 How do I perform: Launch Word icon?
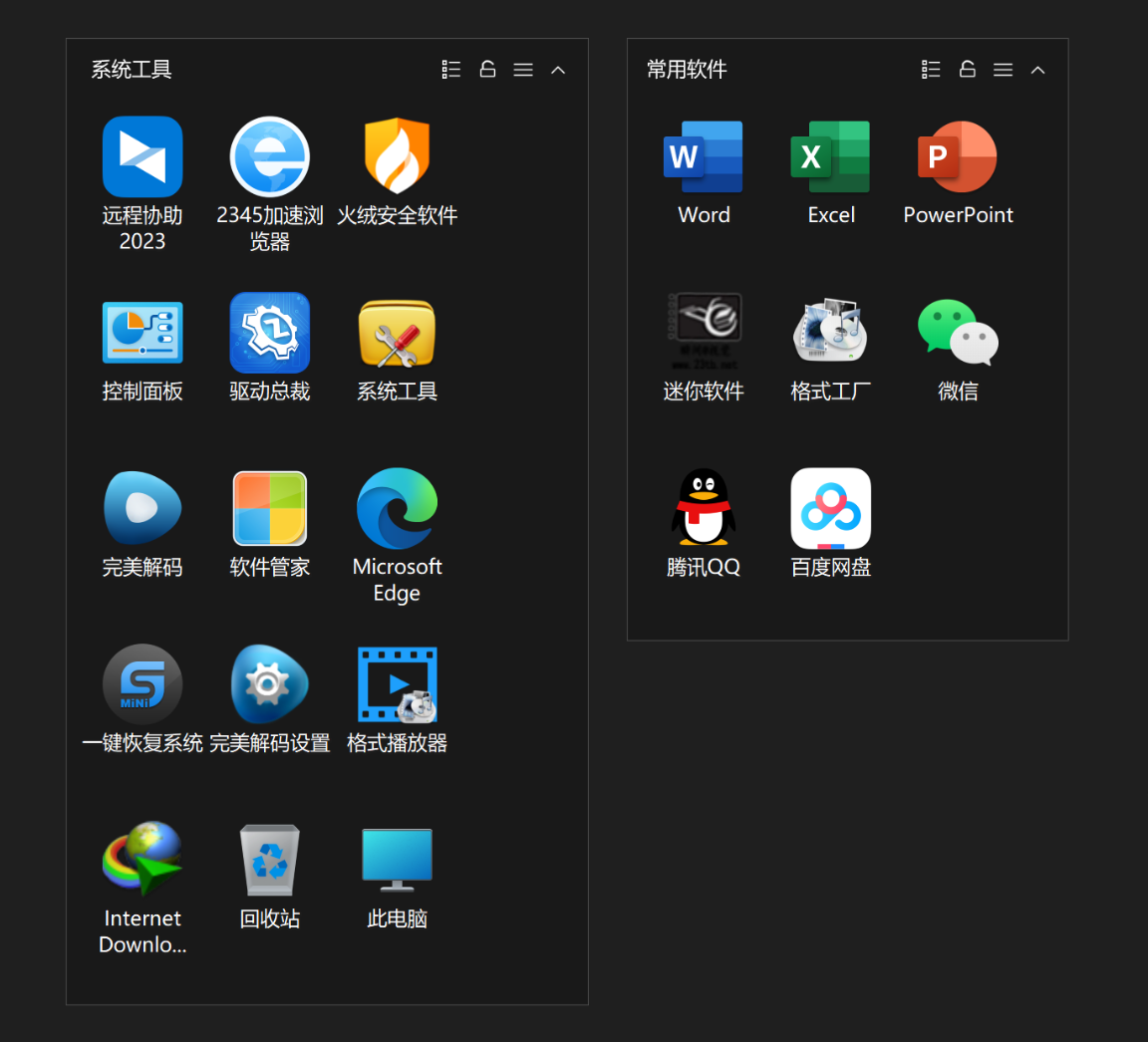point(703,156)
